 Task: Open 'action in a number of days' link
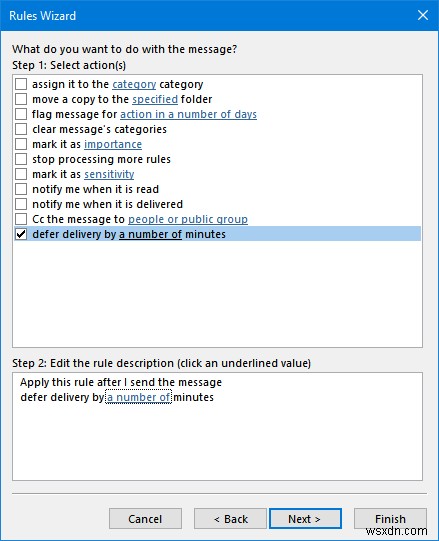tap(188, 114)
